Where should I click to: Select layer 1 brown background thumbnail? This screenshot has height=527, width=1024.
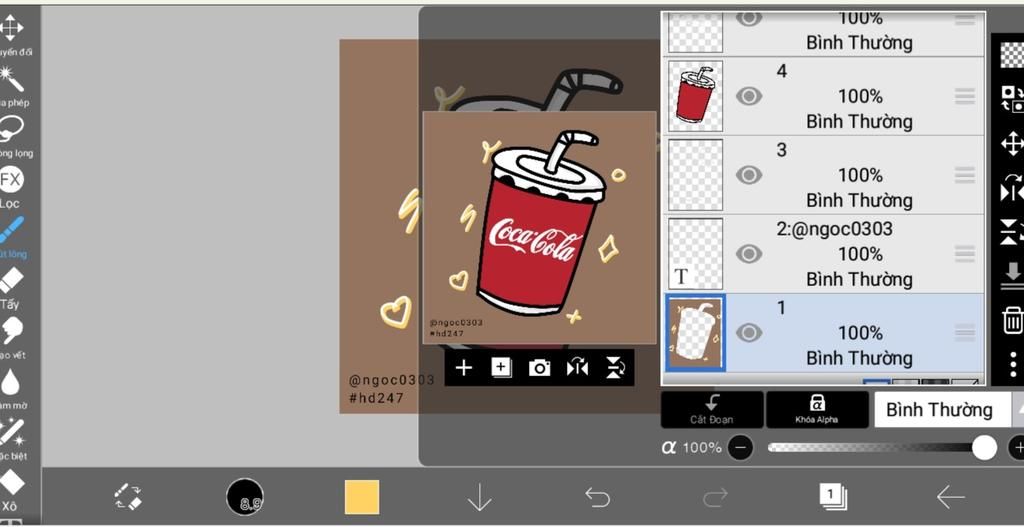[696, 332]
